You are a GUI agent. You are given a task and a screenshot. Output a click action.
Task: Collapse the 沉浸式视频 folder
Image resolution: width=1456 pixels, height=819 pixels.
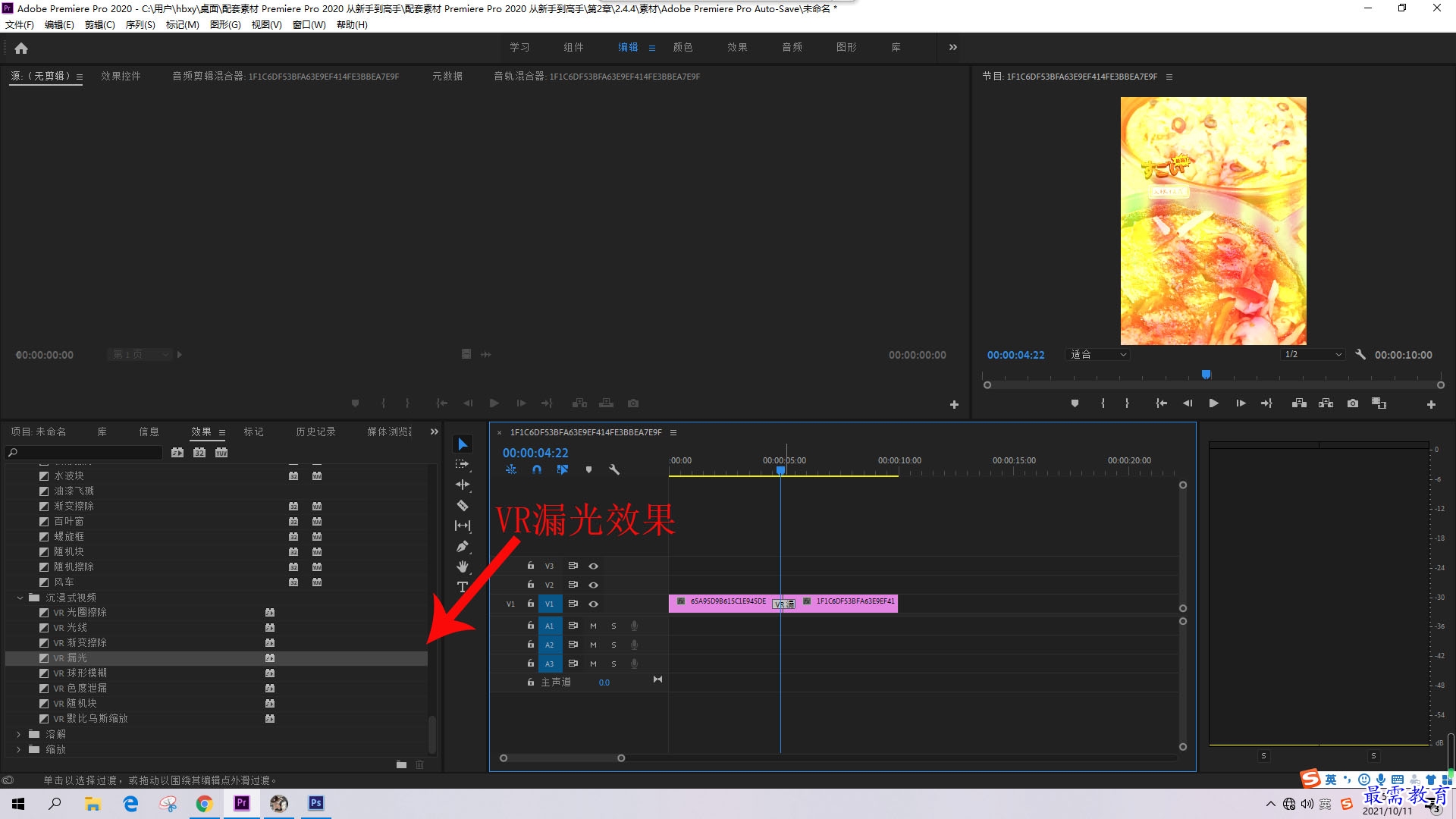pyautogui.click(x=20, y=598)
